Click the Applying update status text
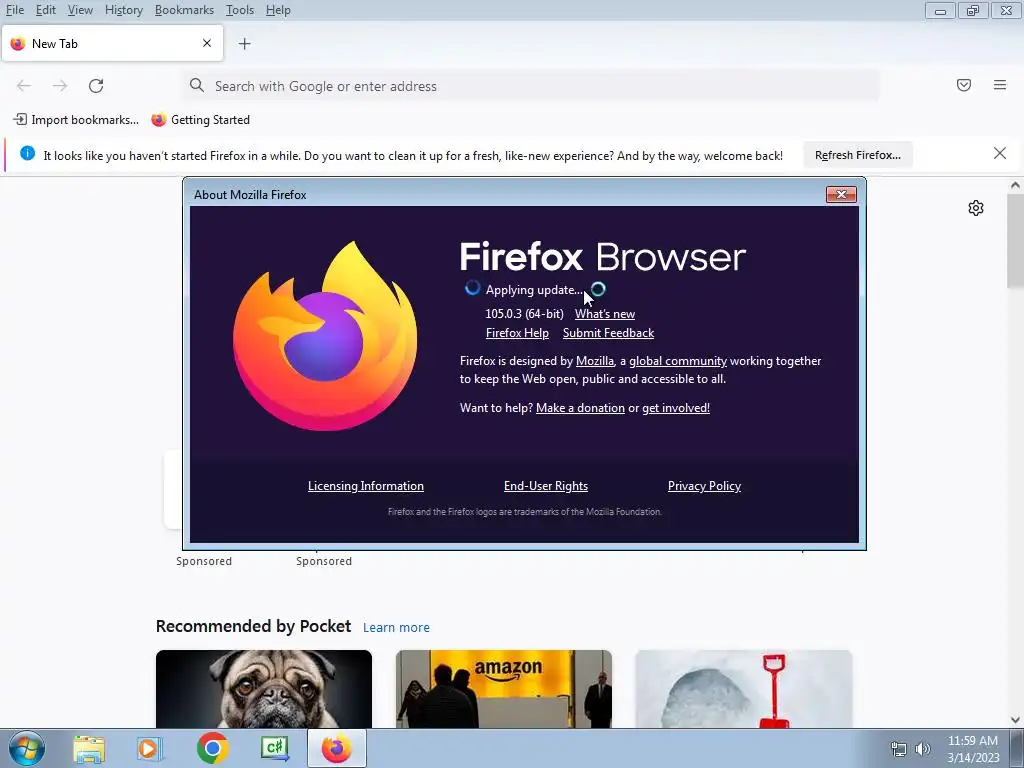This screenshot has height=768, width=1024. pos(534,290)
